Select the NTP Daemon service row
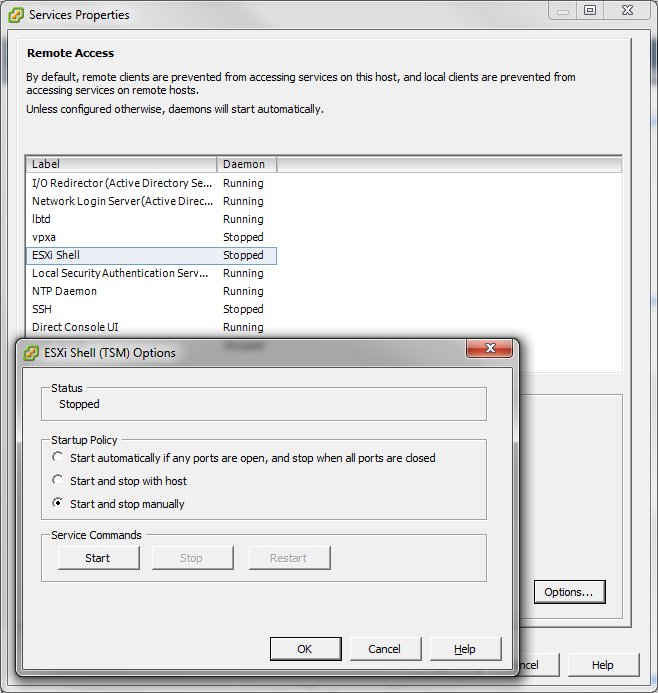 click(x=152, y=292)
